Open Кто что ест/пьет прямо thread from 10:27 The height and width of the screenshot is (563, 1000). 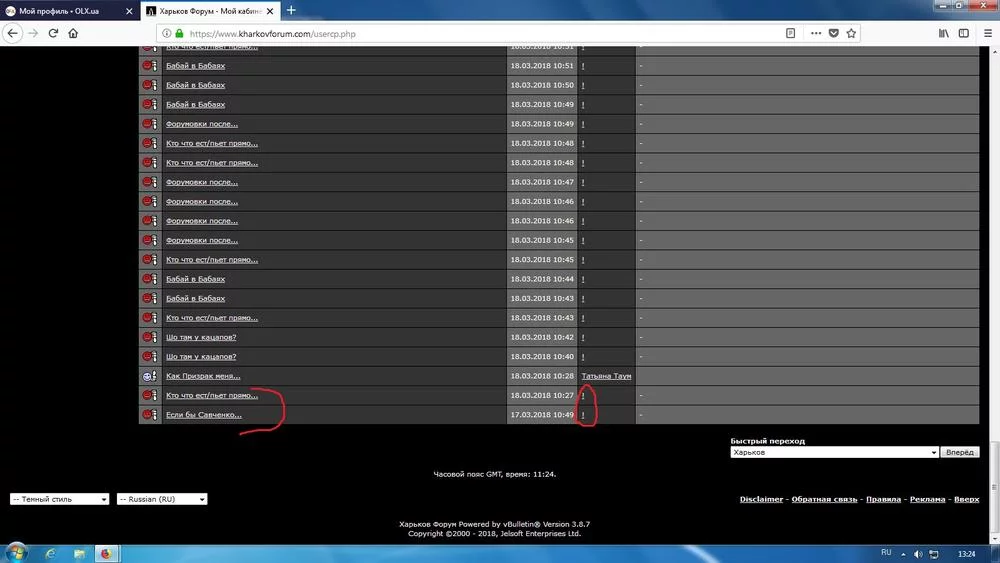click(212, 395)
